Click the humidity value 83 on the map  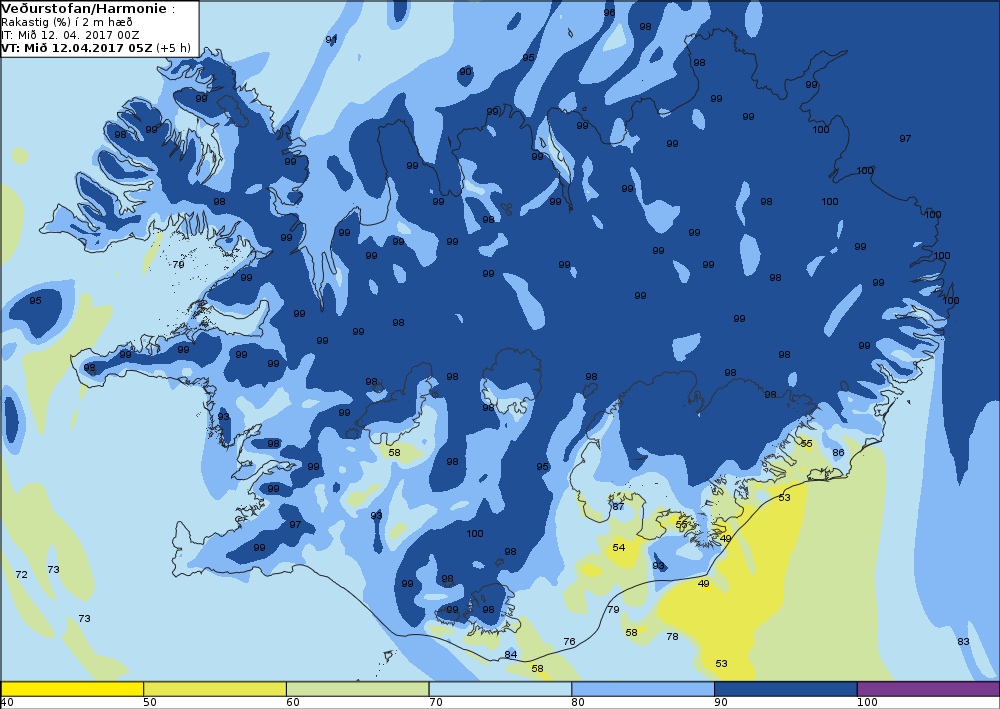(963, 641)
